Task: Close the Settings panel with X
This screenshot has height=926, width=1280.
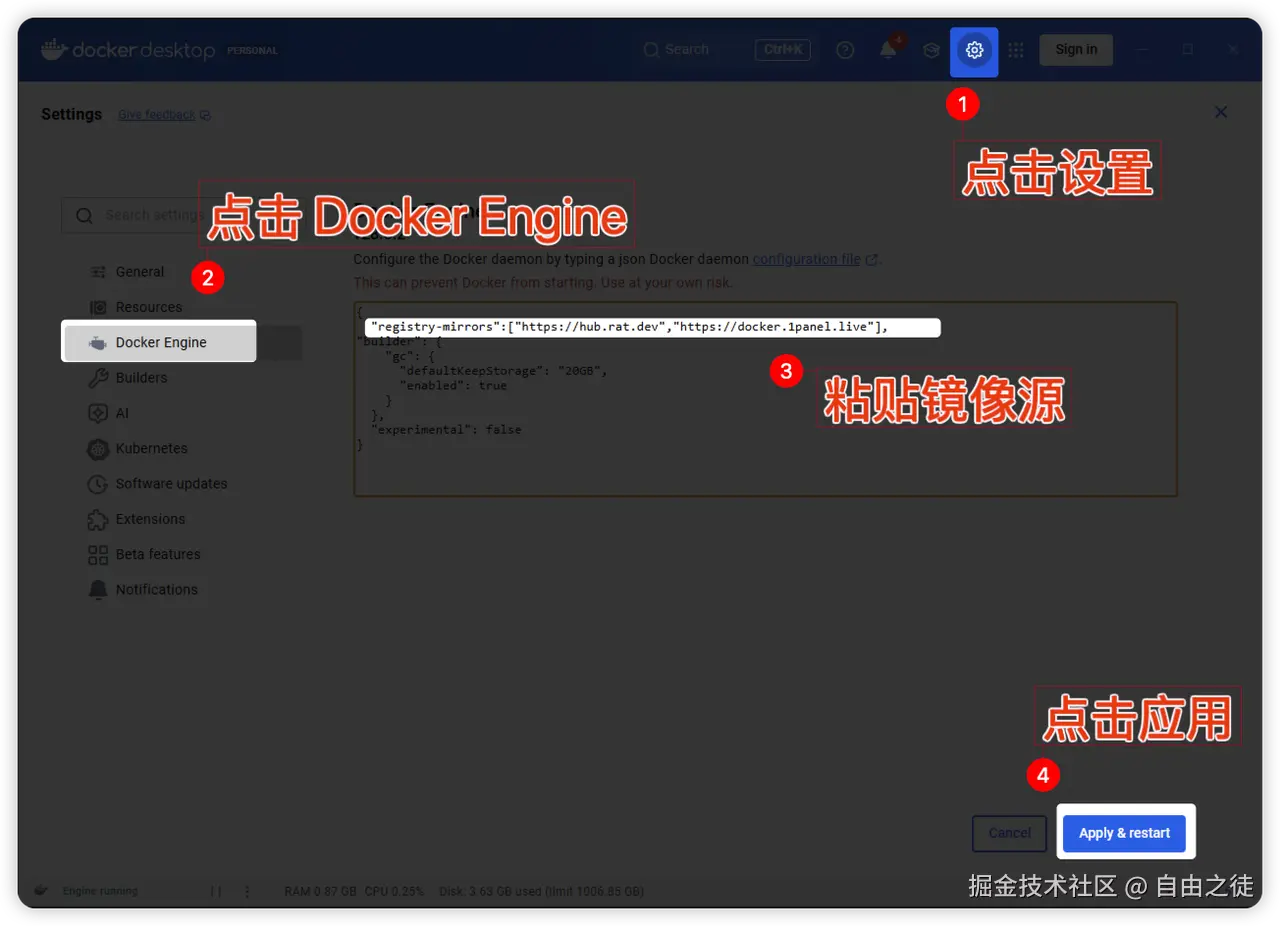Action: coord(1220,112)
